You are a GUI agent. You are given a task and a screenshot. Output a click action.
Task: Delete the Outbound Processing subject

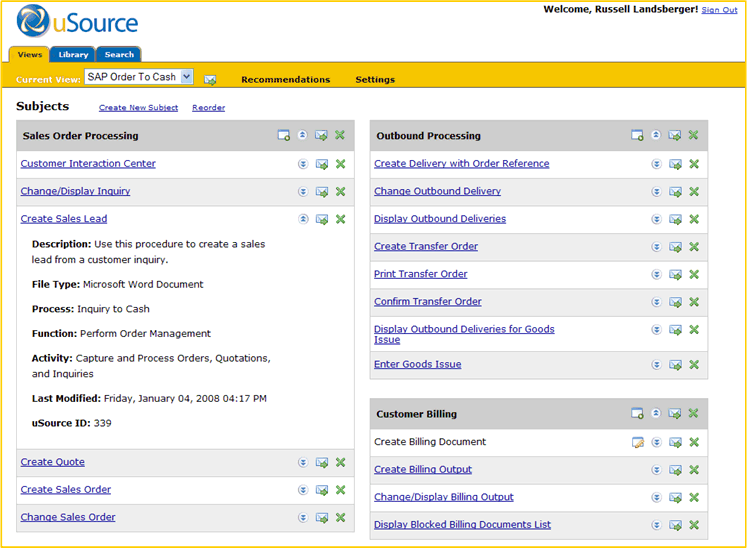pos(694,135)
